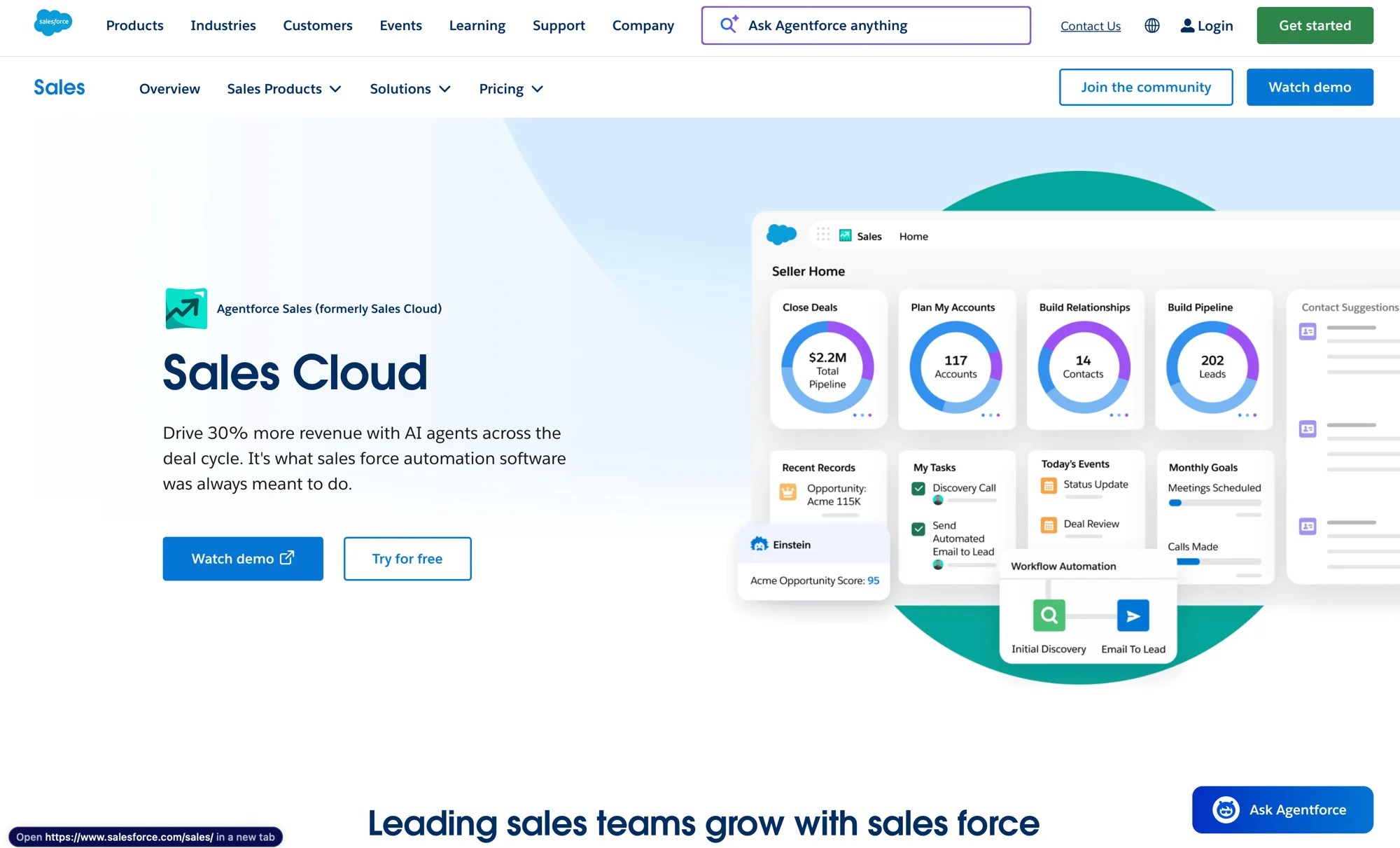Click the Agentforce search sparkle icon
1400x848 pixels.
(x=729, y=25)
